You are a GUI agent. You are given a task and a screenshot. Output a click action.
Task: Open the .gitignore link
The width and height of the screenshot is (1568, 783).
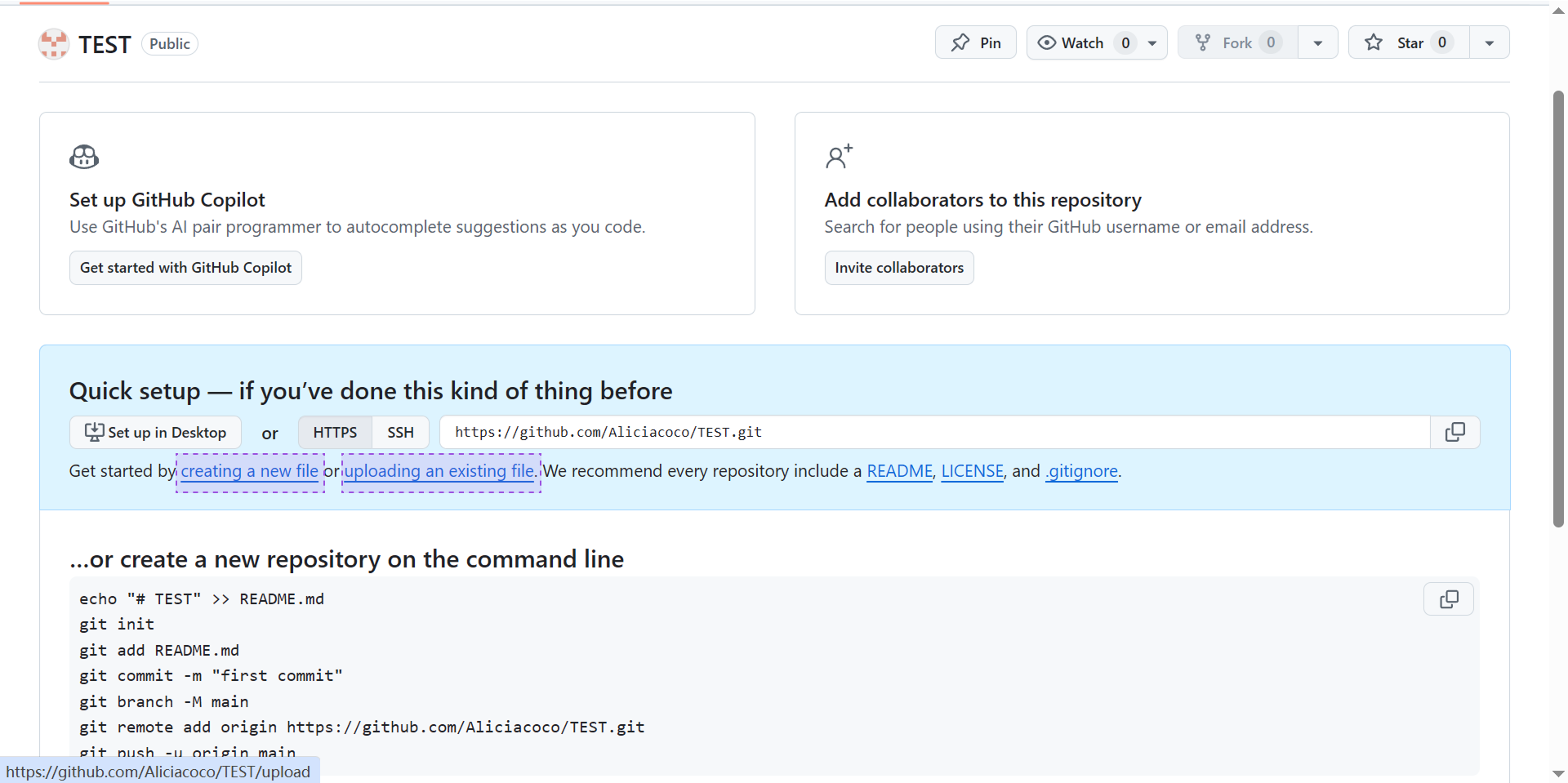coord(1081,471)
